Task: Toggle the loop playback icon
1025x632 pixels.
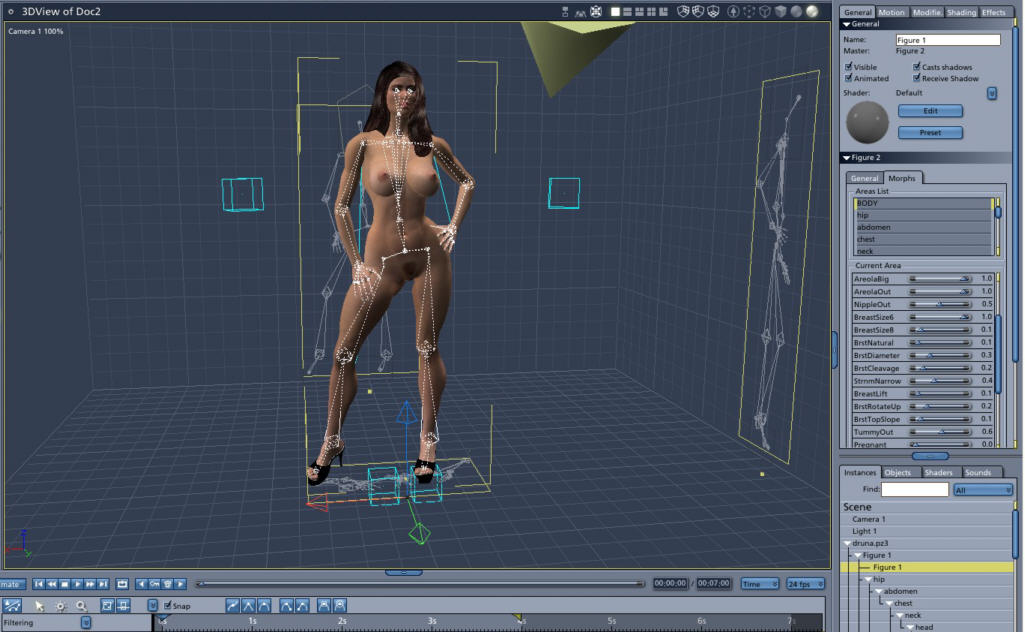Action: click(x=122, y=584)
